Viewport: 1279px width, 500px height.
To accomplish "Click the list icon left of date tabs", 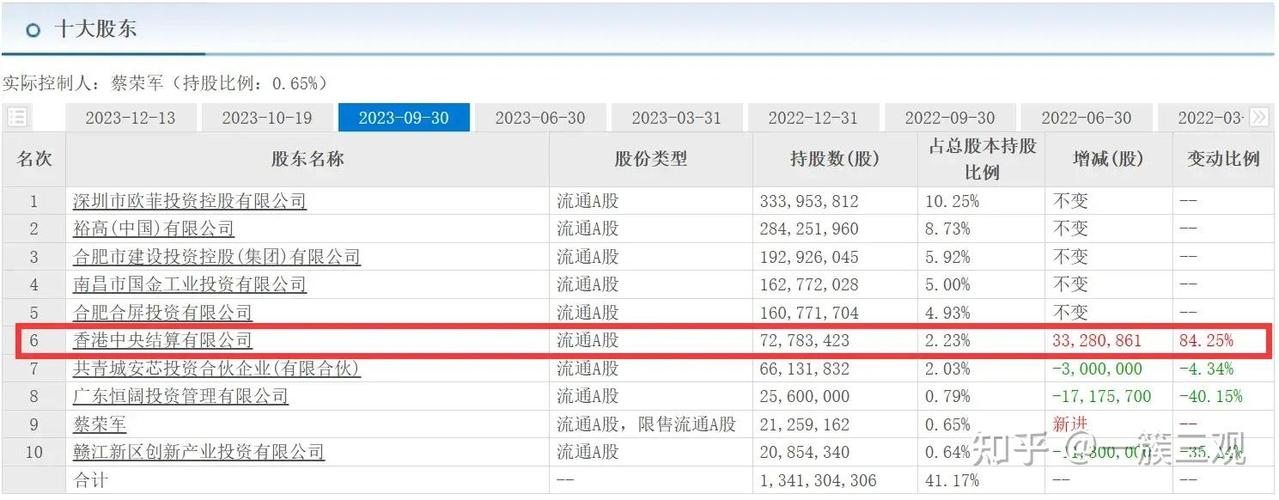I will click(17, 117).
